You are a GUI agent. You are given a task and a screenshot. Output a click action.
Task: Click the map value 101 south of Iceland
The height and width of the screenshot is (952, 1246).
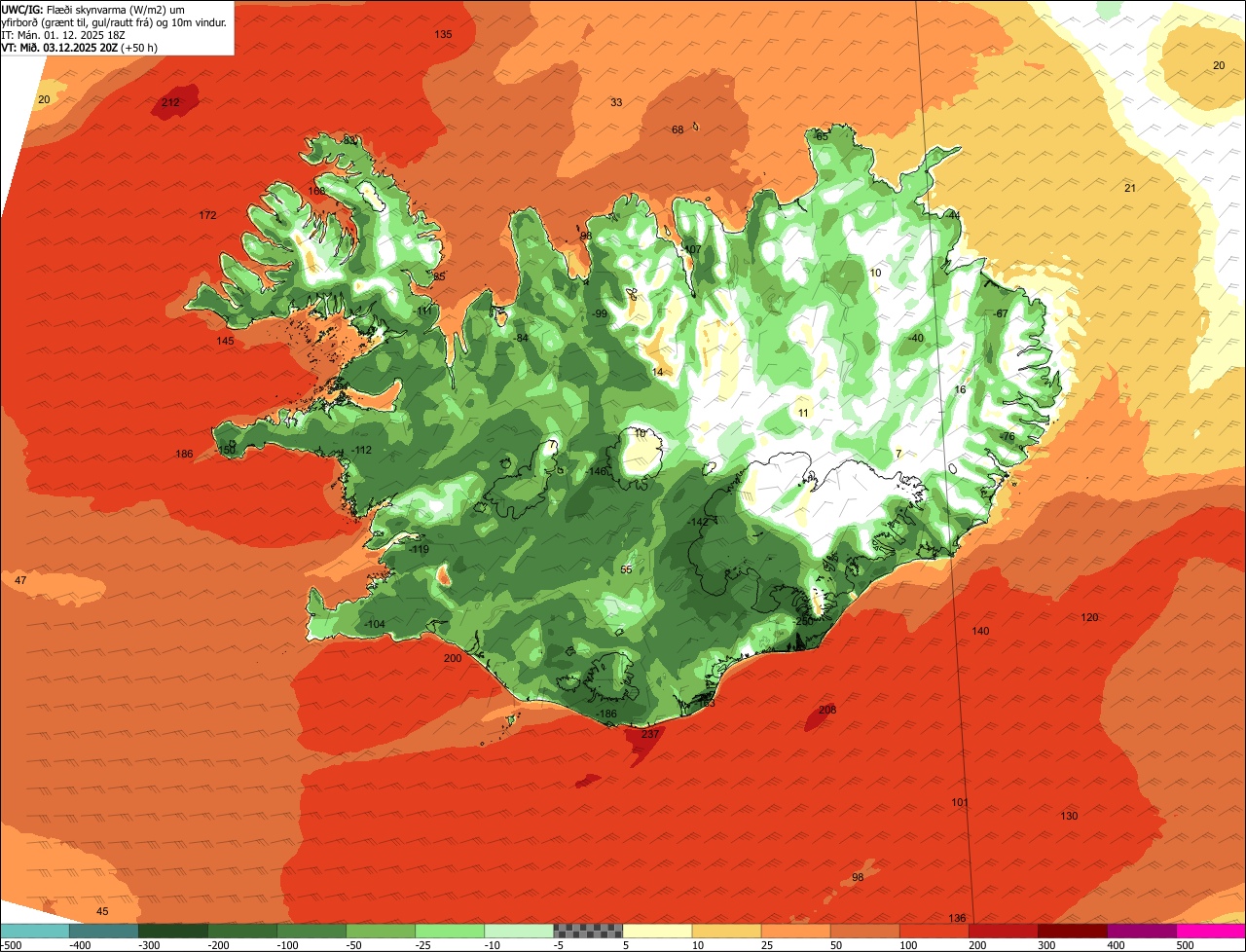(960, 802)
